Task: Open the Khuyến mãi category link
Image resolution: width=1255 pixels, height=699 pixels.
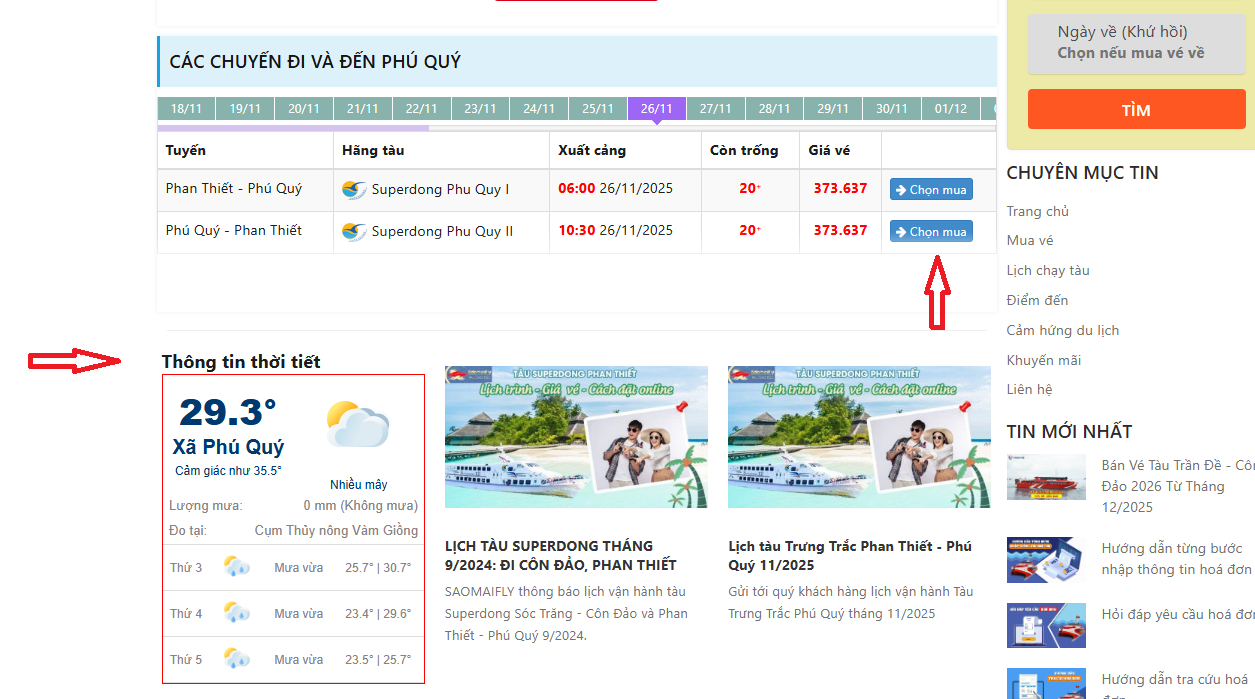Action: 1043,360
